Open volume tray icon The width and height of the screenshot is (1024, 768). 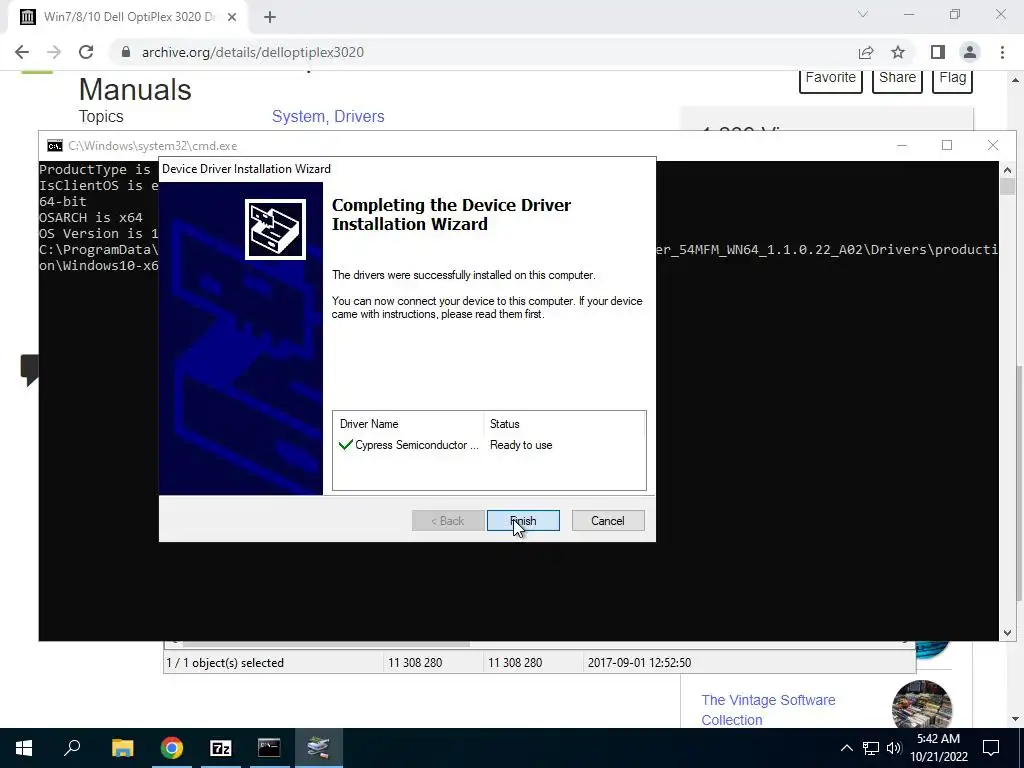(894, 748)
